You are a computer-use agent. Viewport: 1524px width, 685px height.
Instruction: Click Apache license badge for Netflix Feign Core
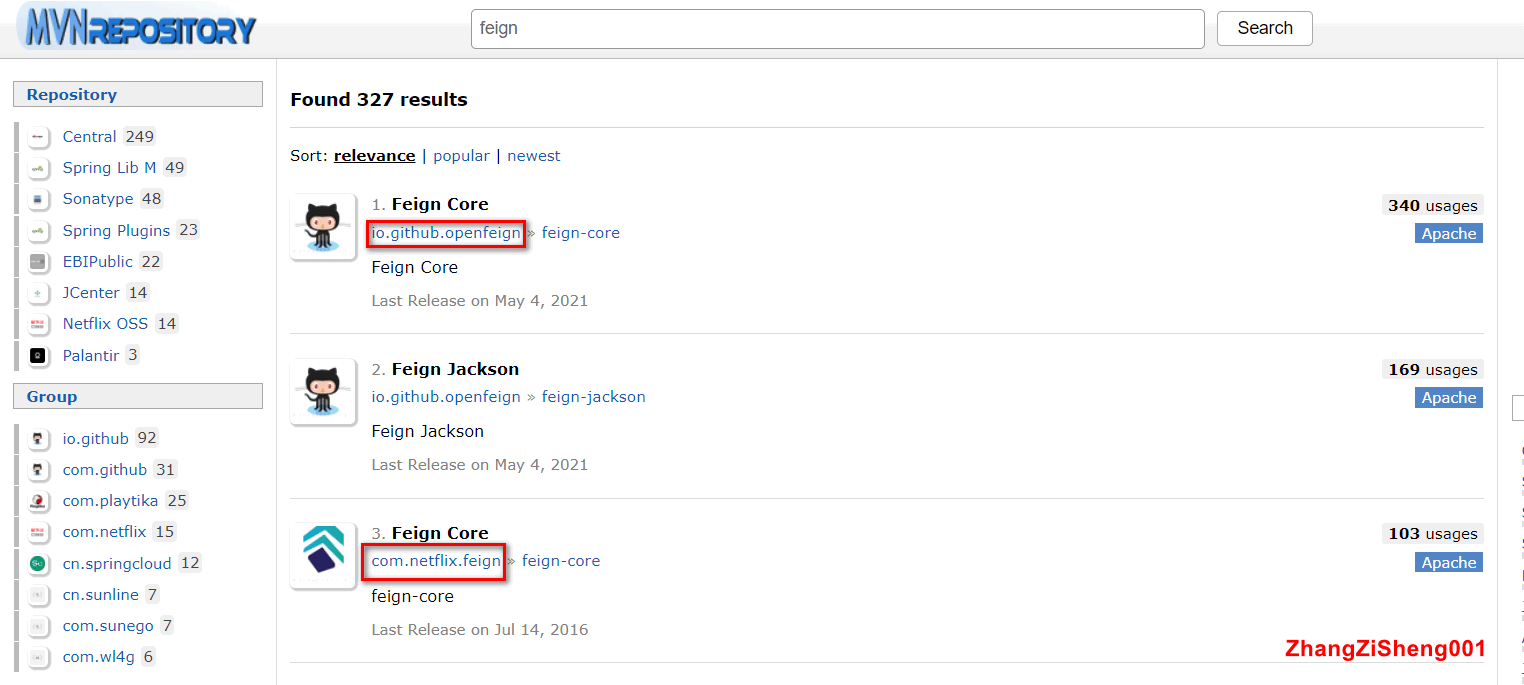click(1449, 562)
